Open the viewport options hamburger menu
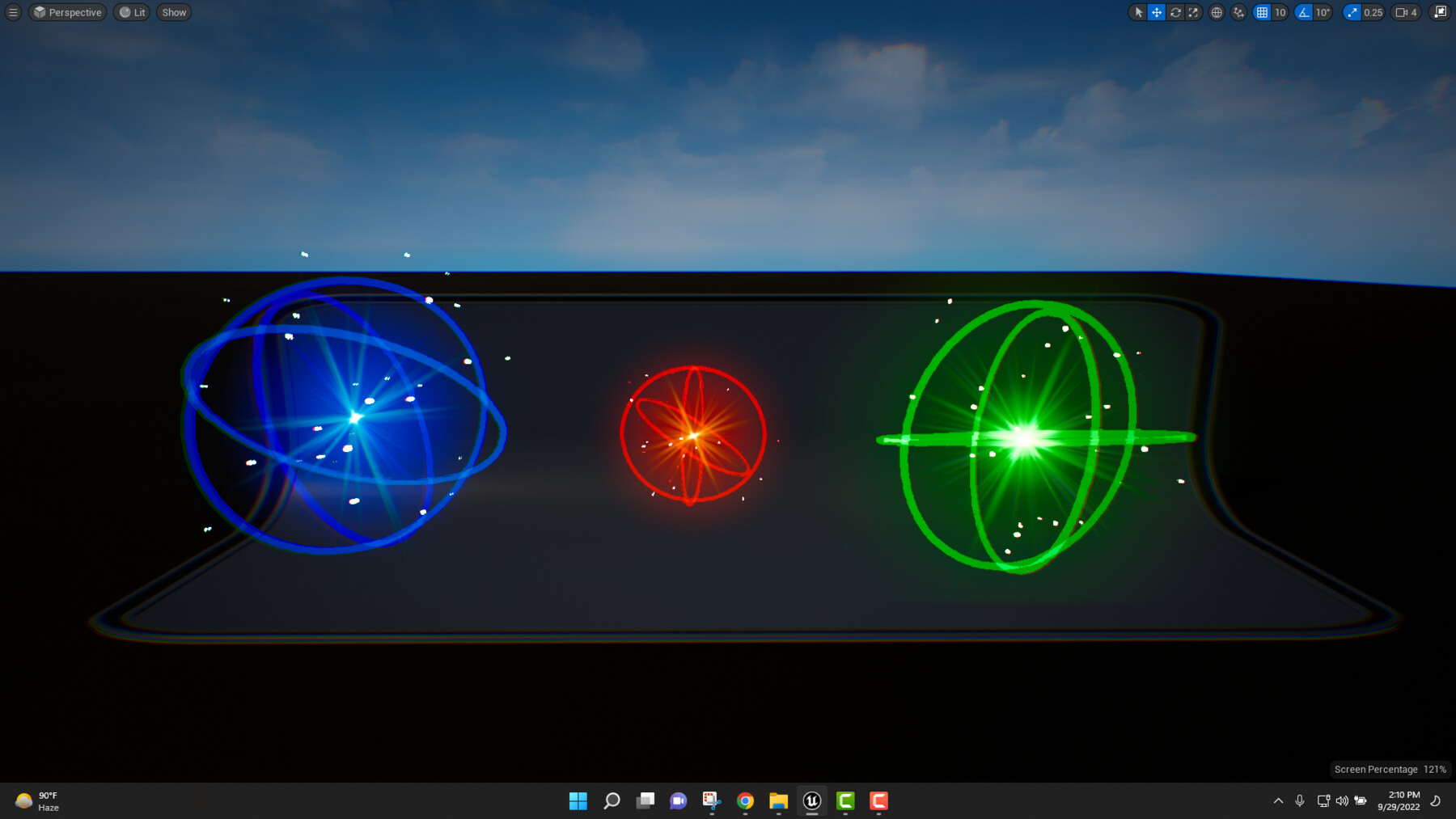The width and height of the screenshot is (1456, 819). pos(12,12)
